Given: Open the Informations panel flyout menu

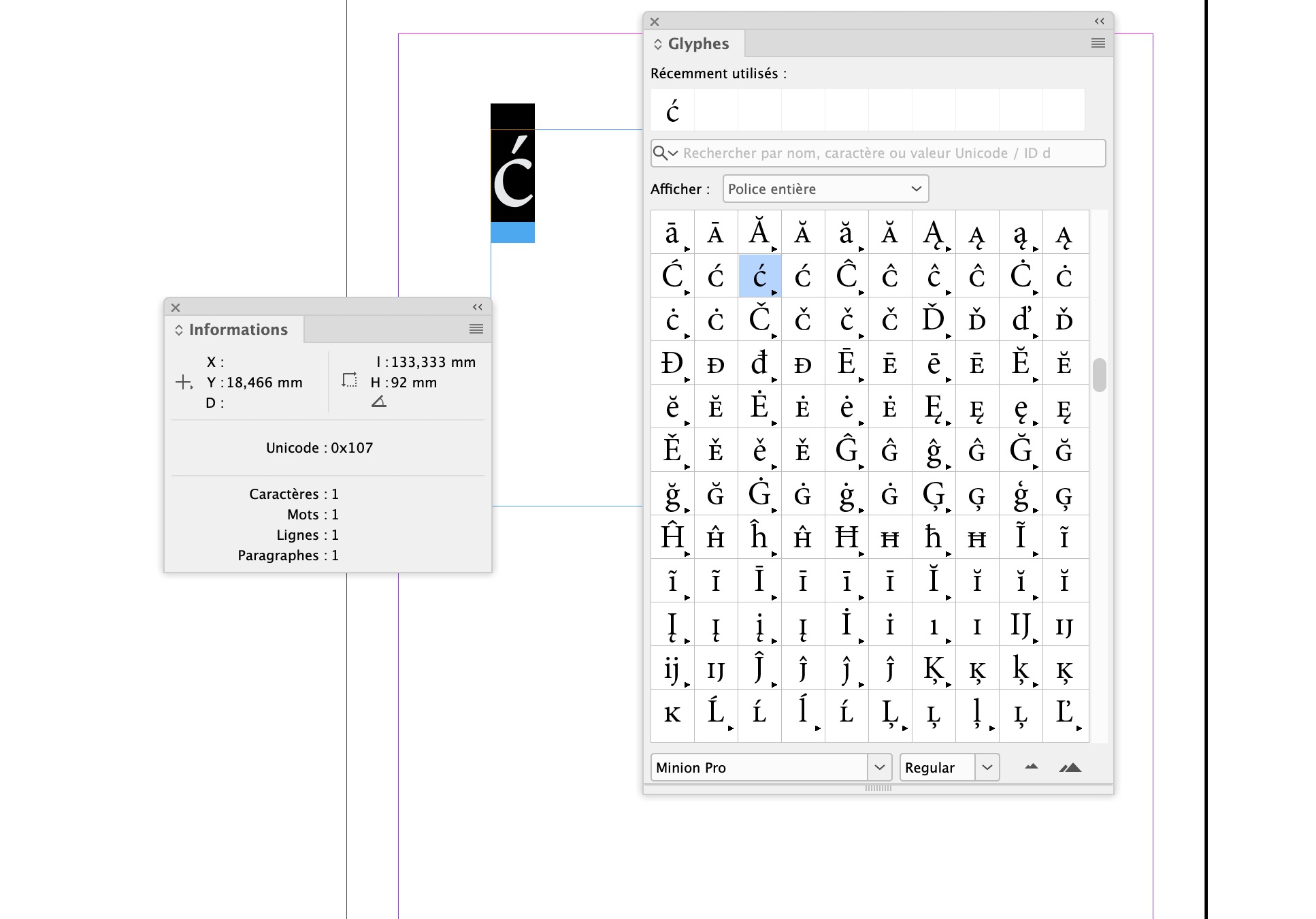Looking at the screenshot, I should click(474, 329).
